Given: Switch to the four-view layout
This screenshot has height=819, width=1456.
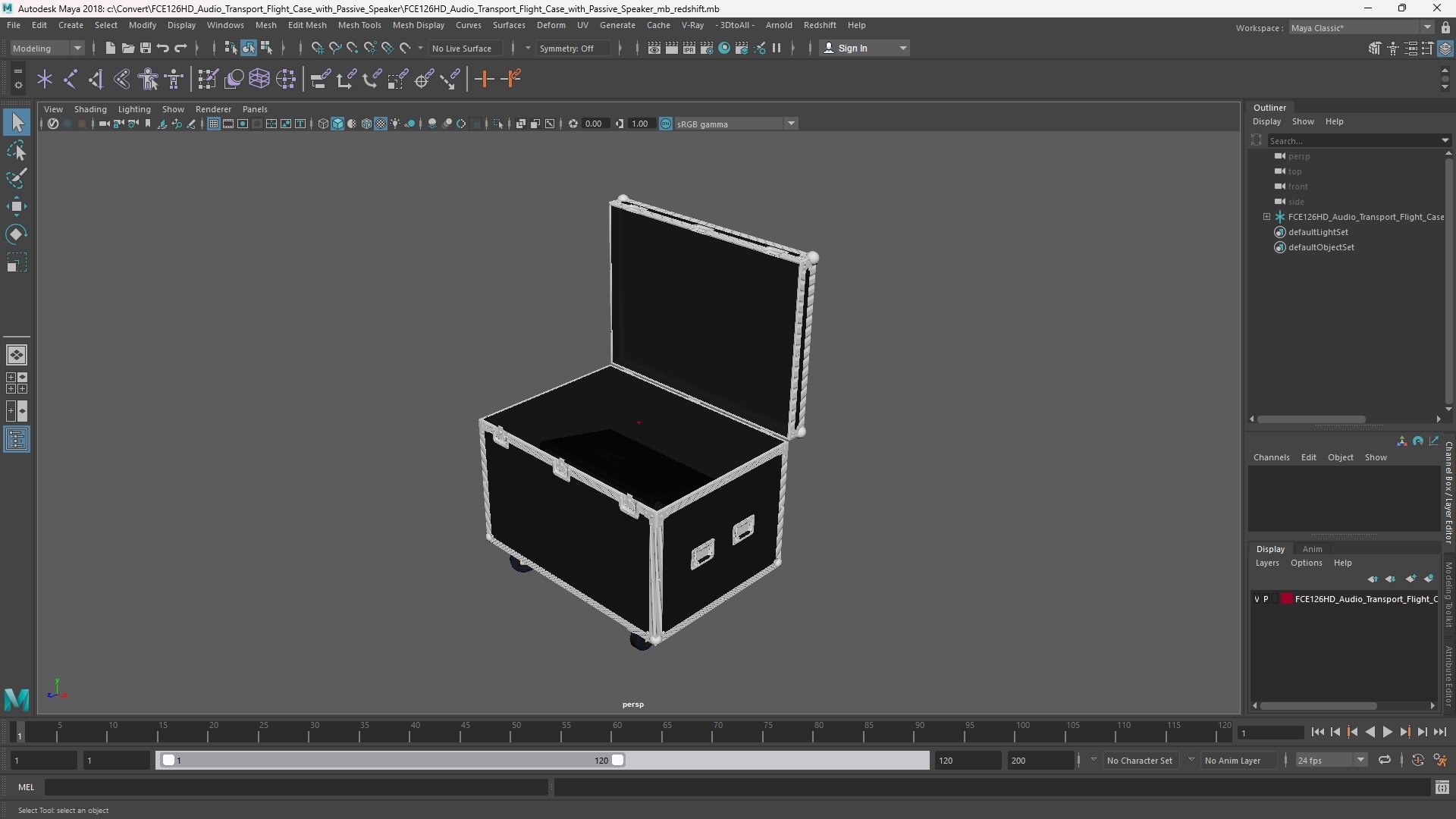Looking at the screenshot, I should point(17,383).
